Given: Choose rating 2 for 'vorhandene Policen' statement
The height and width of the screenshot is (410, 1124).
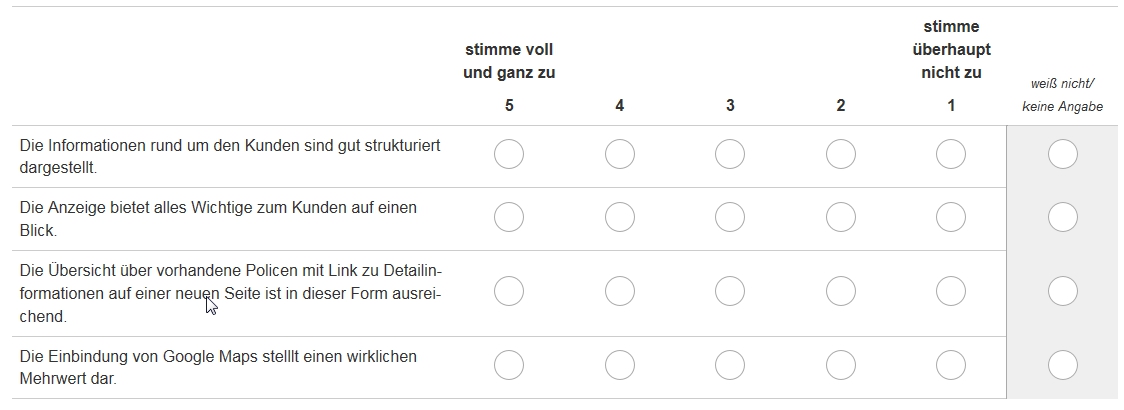Looking at the screenshot, I should click(x=841, y=292).
